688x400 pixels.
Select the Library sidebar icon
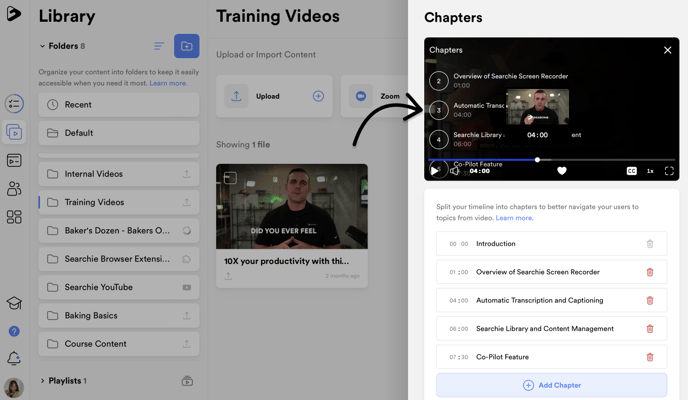coord(14,132)
